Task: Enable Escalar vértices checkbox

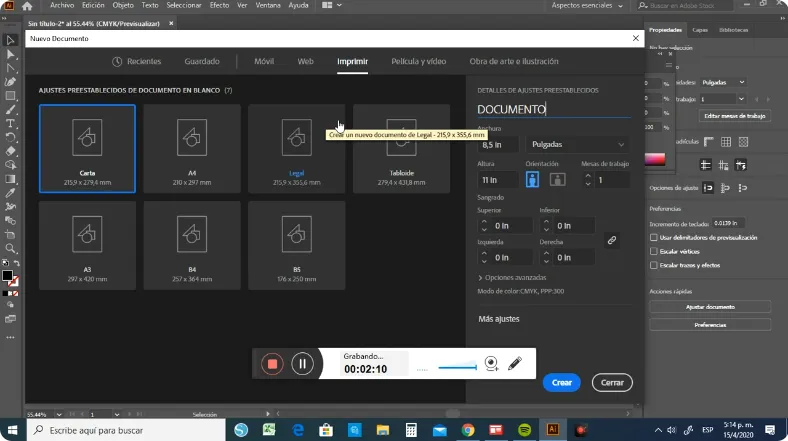Action: (x=654, y=252)
